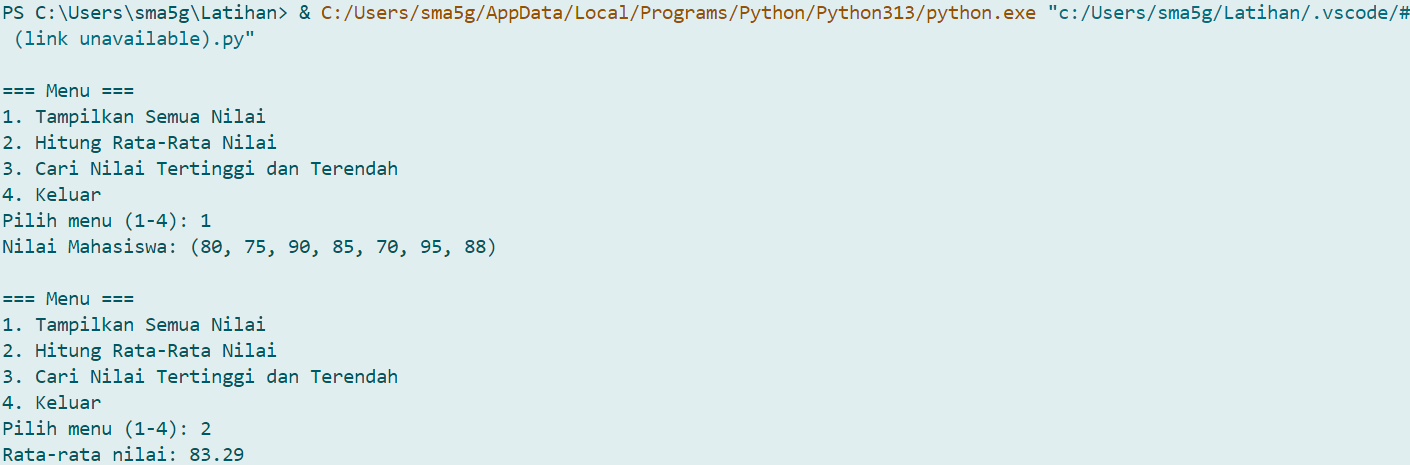Click the first "4. Keluar" line
1410x465 pixels.
click(x=51, y=195)
